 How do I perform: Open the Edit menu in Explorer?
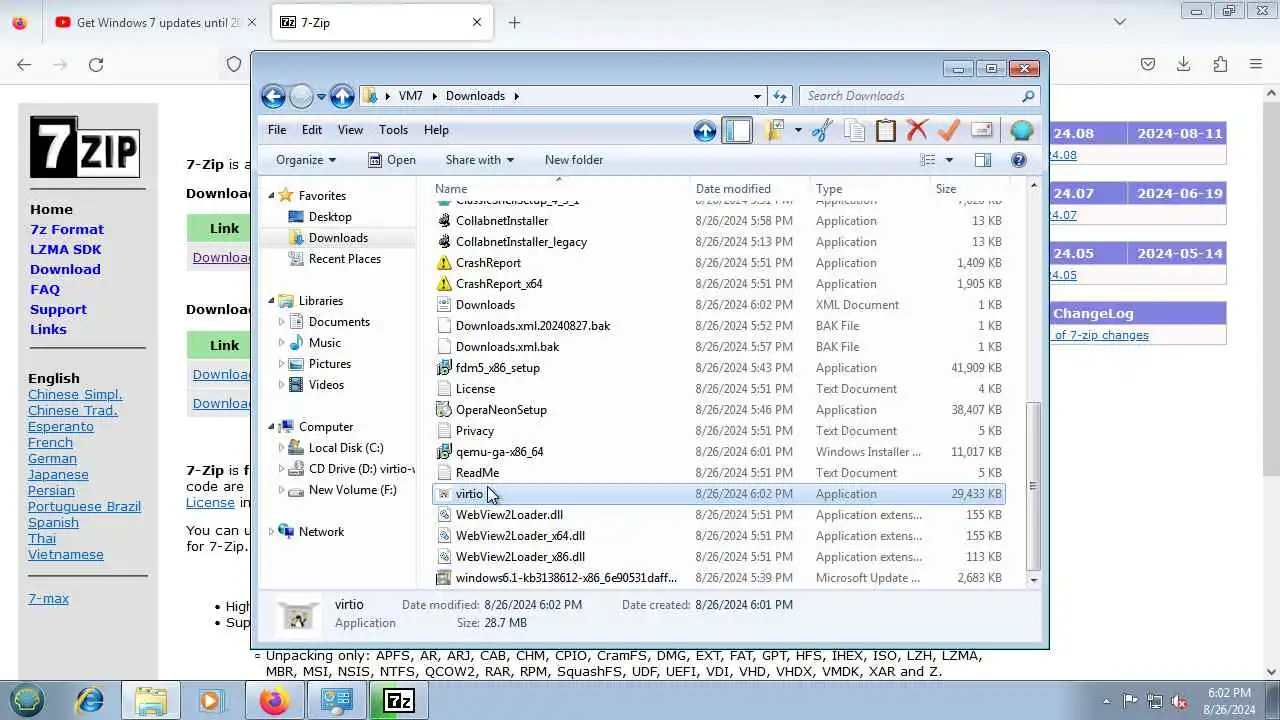[312, 130]
